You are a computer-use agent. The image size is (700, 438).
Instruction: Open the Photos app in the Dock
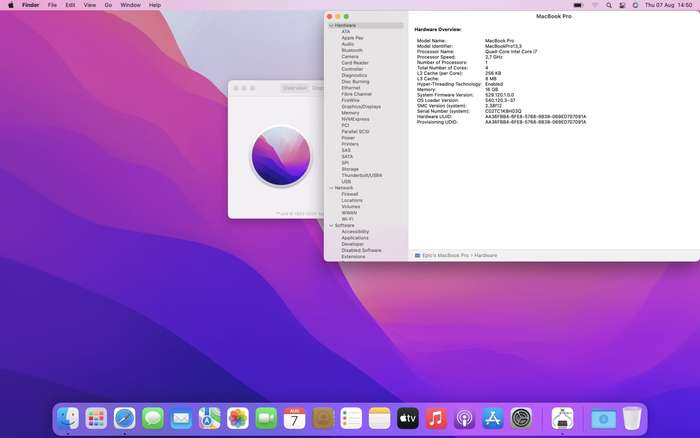pyautogui.click(x=238, y=418)
